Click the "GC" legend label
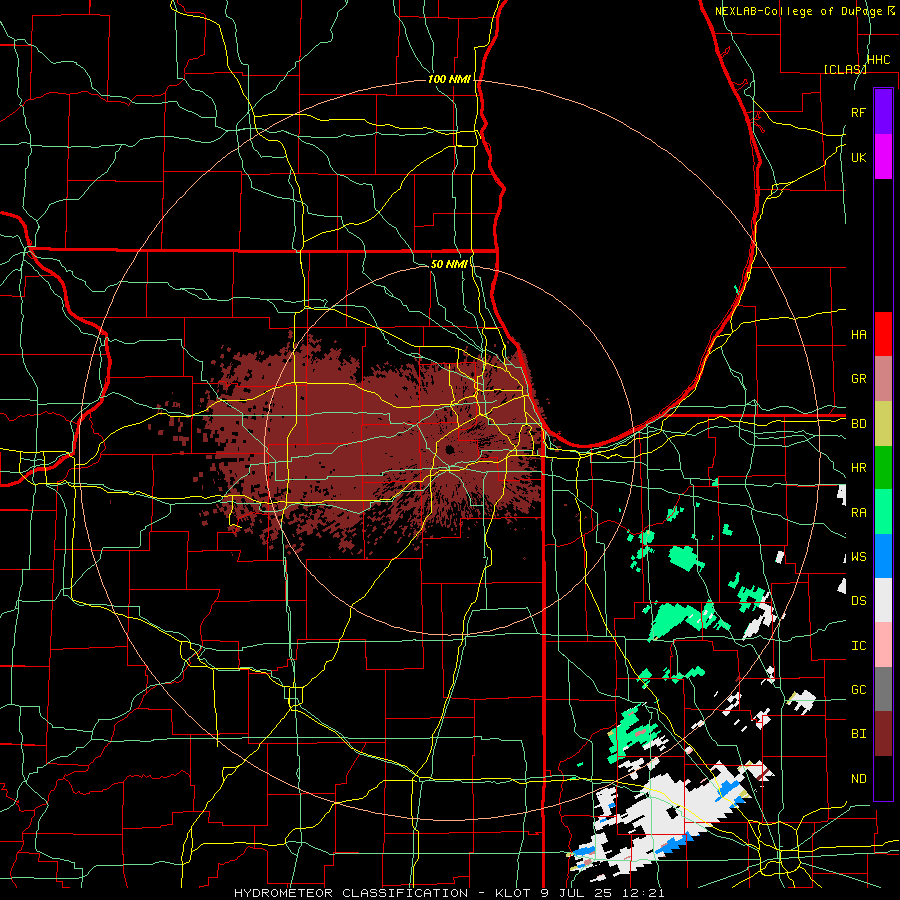900x900 pixels. (x=858, y=690)
